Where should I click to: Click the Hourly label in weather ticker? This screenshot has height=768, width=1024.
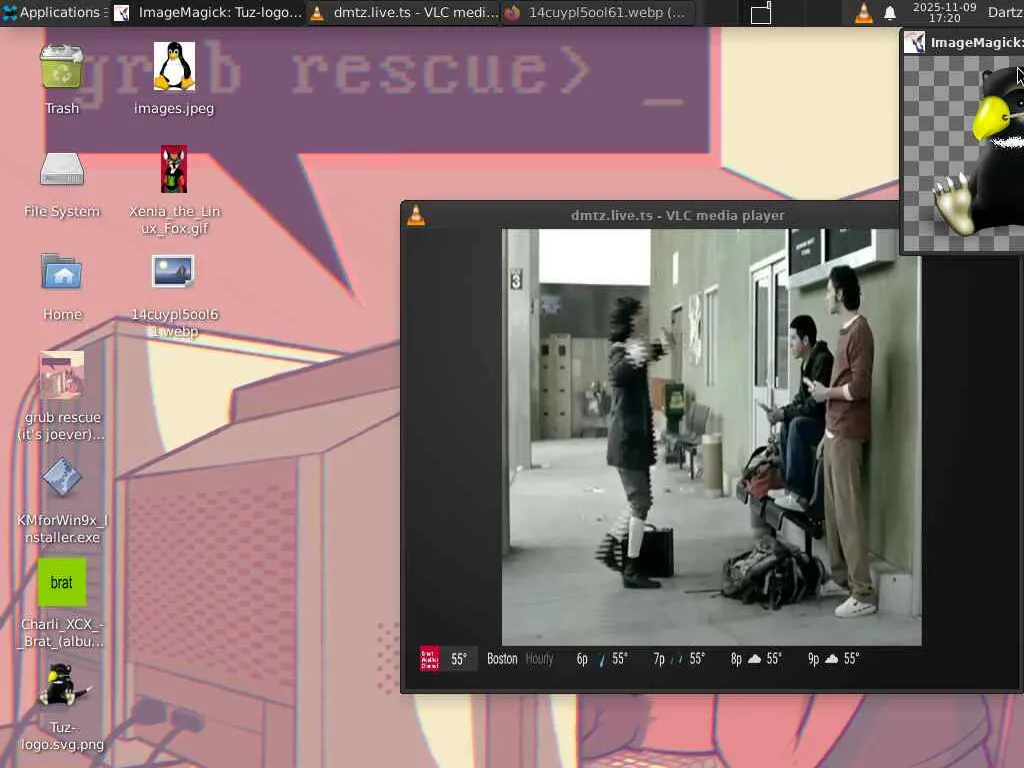(x=539, y=659)
